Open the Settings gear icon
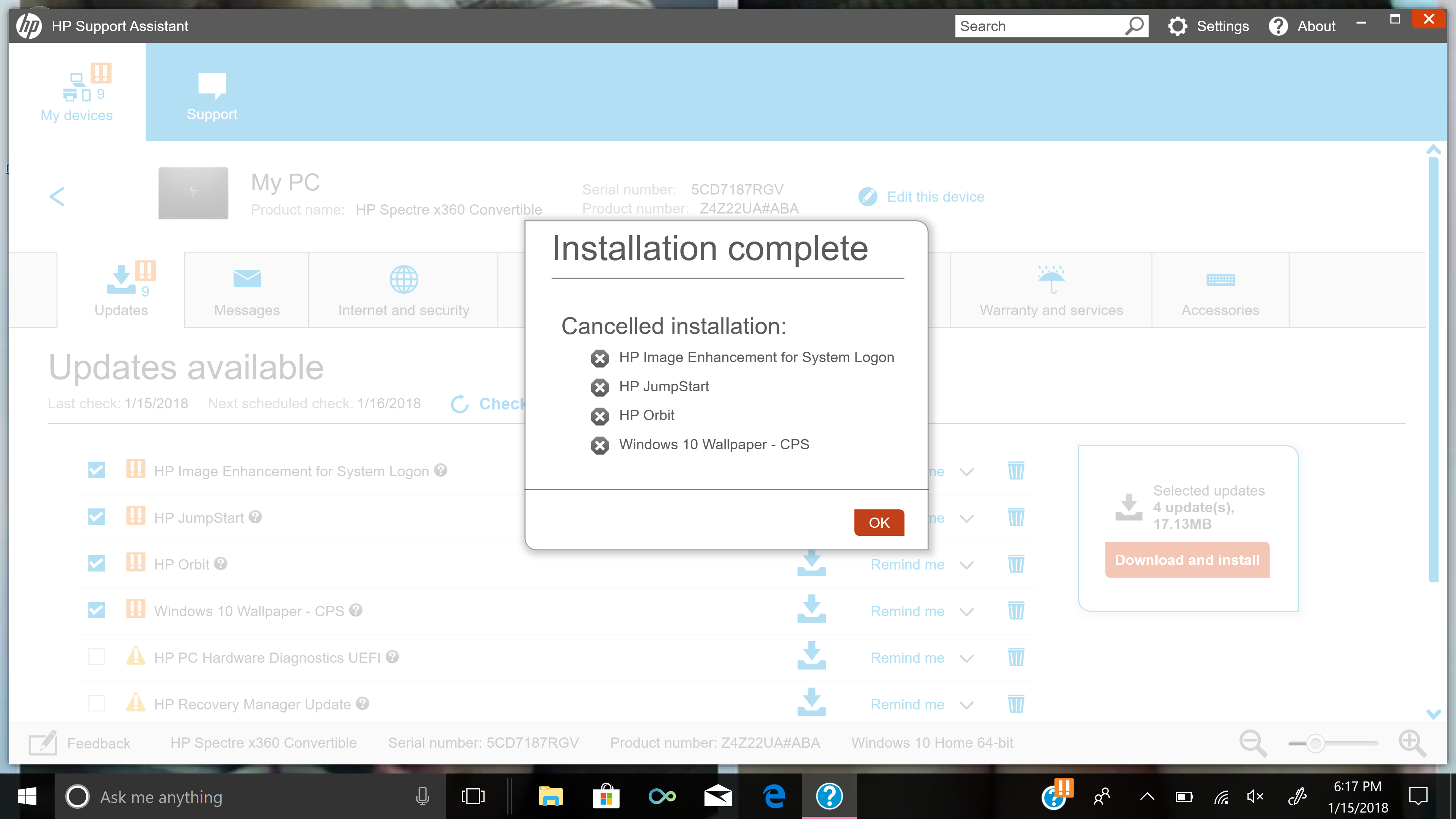Screen dimensions: 1456x819 pos(1177,26)
